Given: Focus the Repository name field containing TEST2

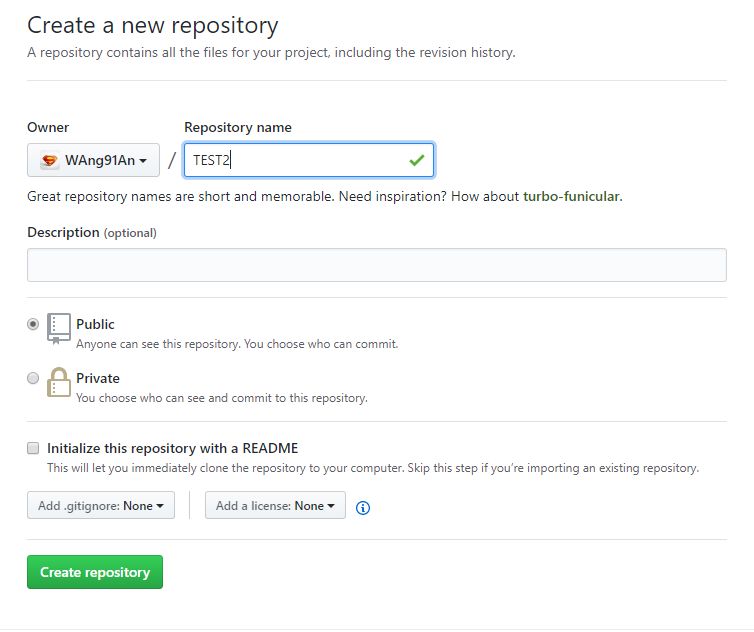Looking at the screenshot, I should point(309,160).
